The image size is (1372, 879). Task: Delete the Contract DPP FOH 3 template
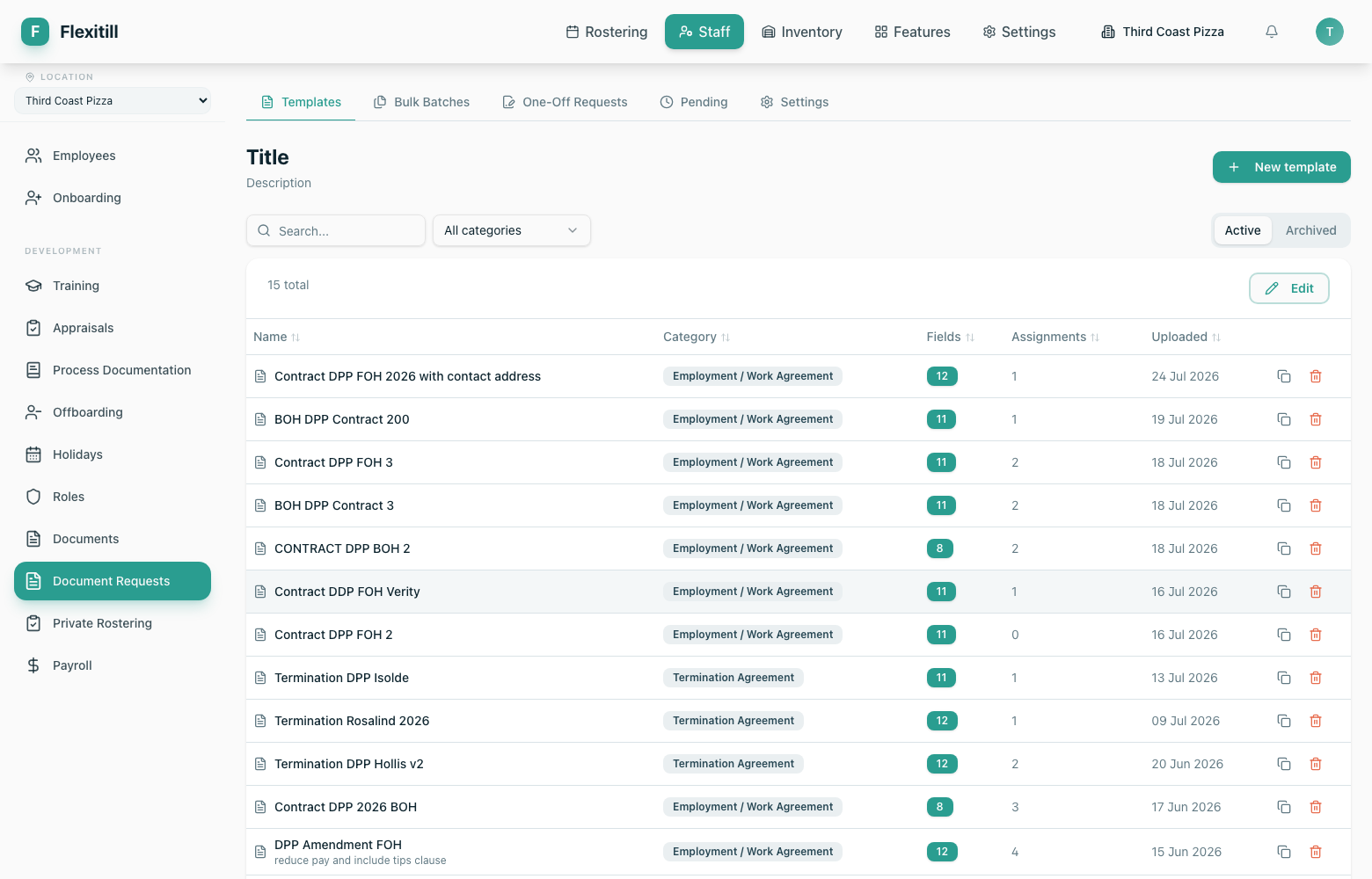[1316, 462]
